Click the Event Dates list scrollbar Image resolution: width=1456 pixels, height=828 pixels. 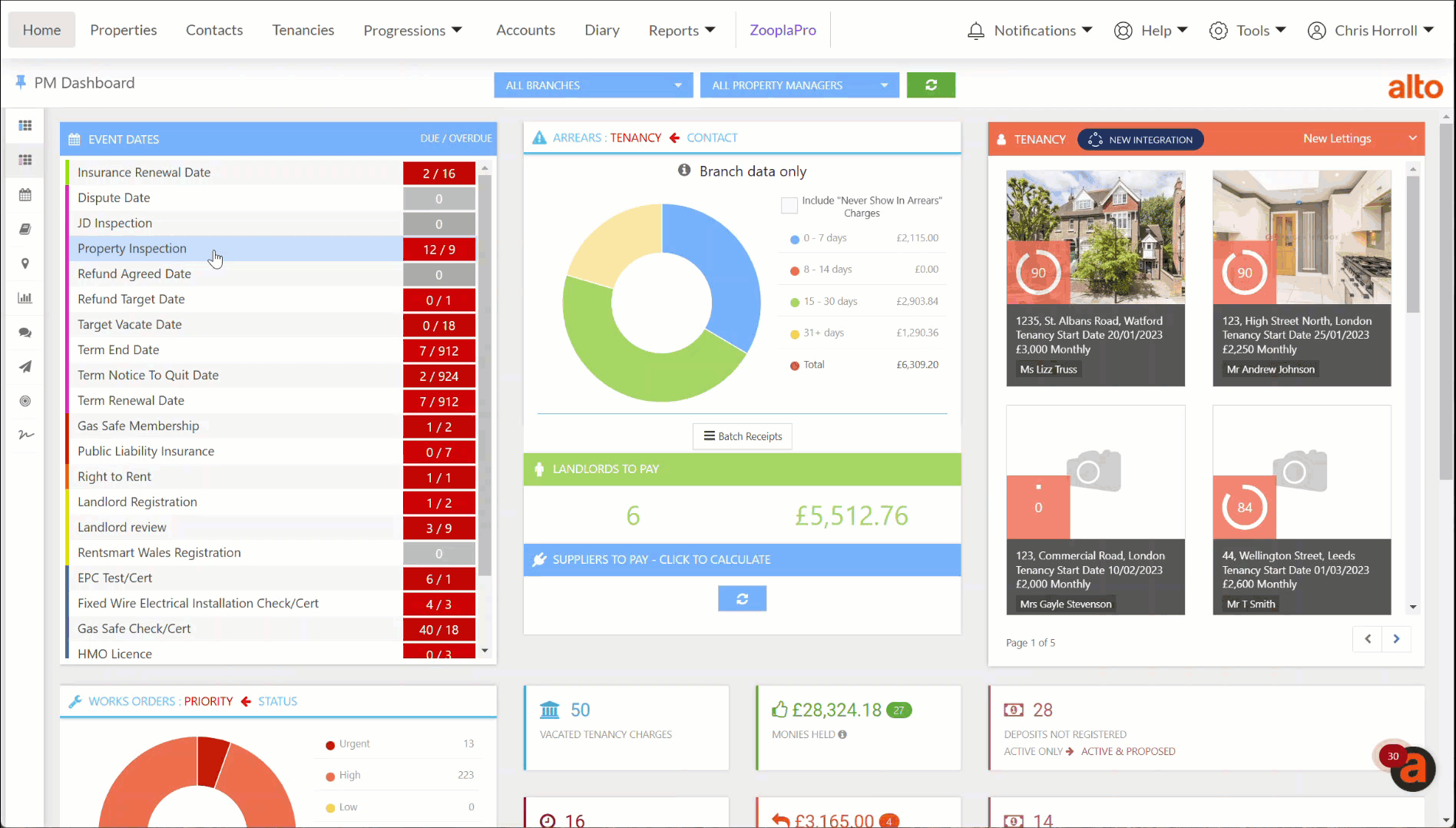click(485, 375)
